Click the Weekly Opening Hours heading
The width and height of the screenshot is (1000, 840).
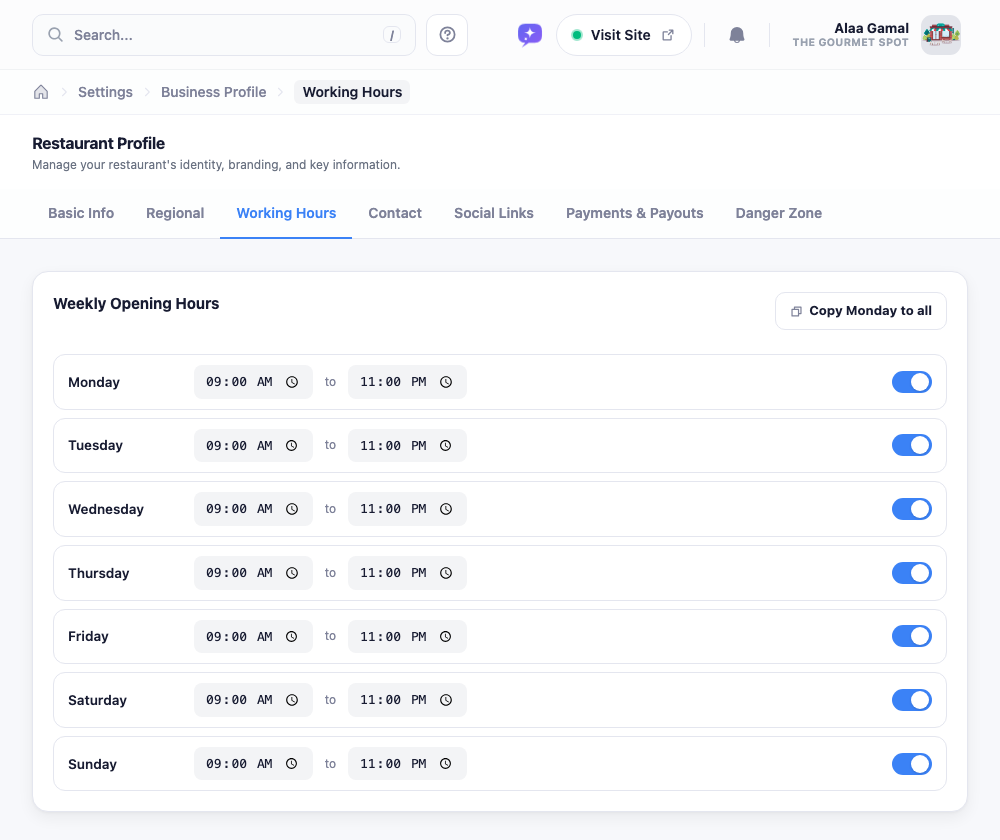pyautogui.click(x=136, y=304)
